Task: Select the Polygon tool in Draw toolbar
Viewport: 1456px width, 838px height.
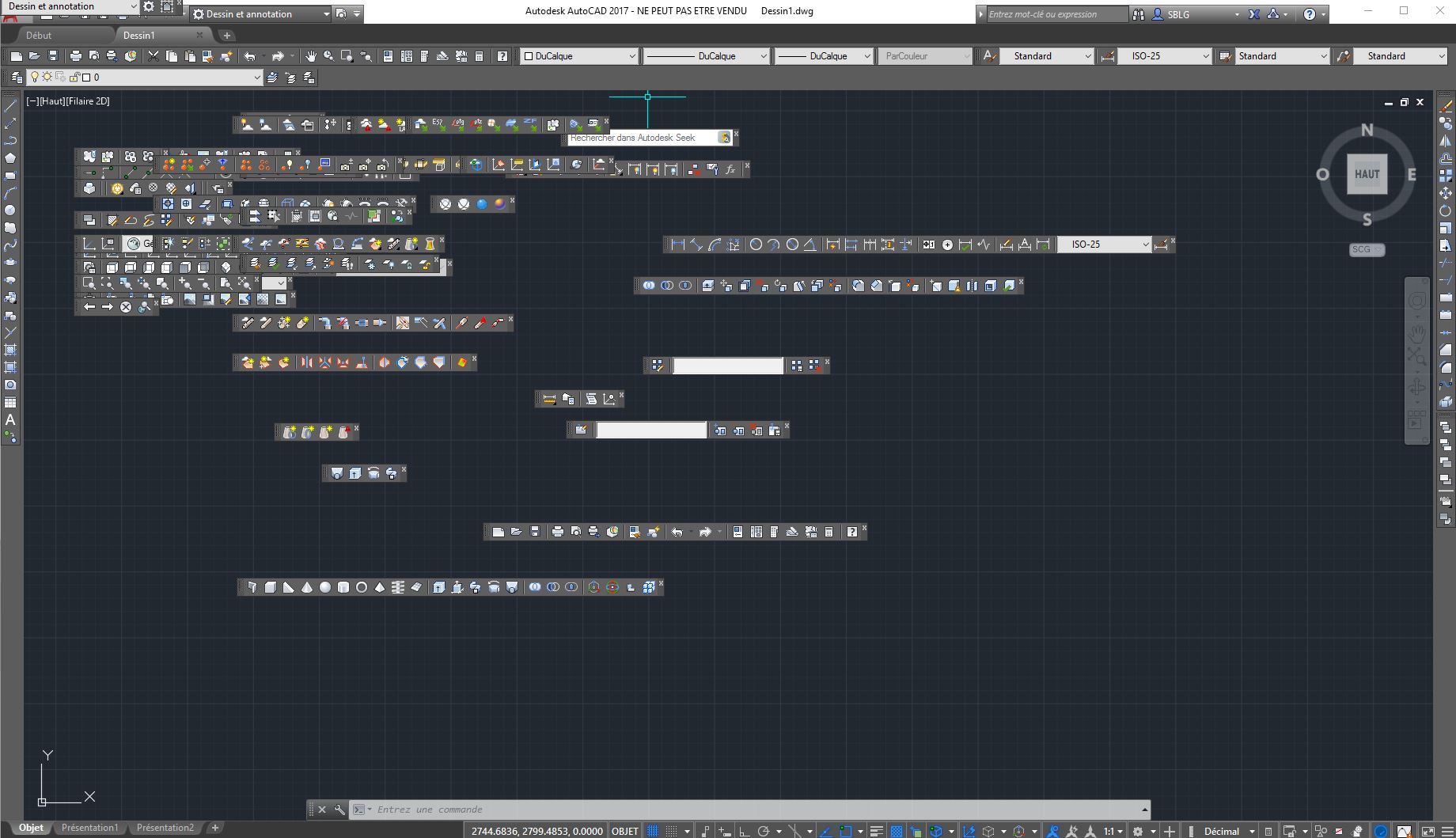Action: 10,158
